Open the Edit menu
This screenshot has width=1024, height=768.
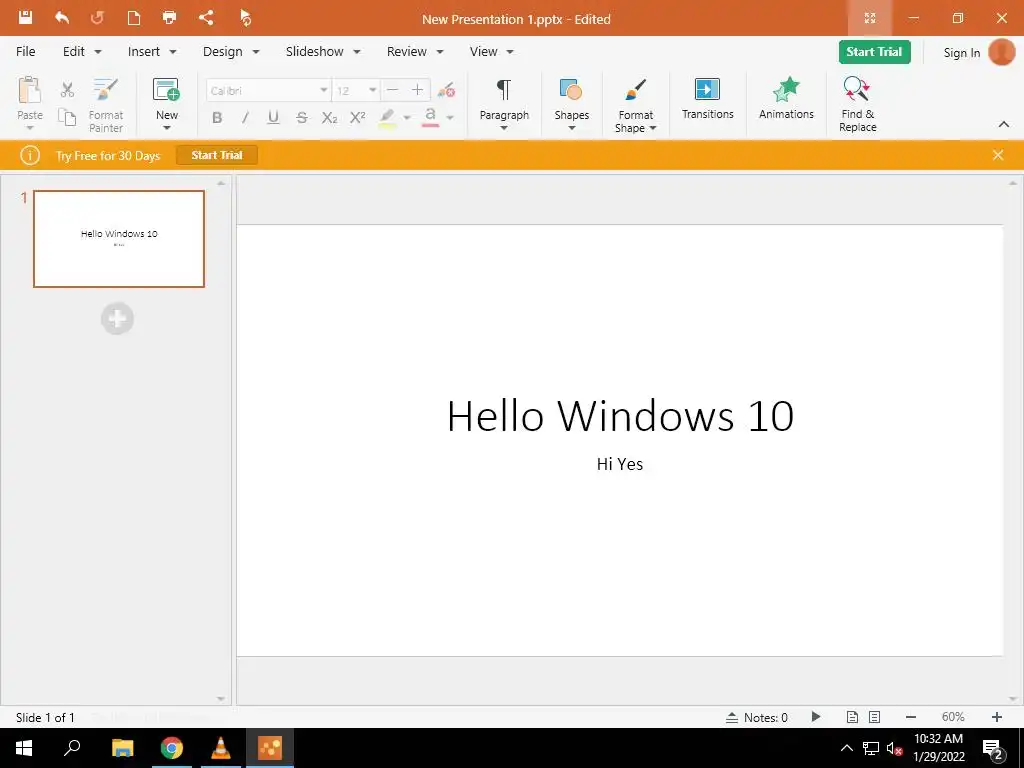click(x=82, y=52)
